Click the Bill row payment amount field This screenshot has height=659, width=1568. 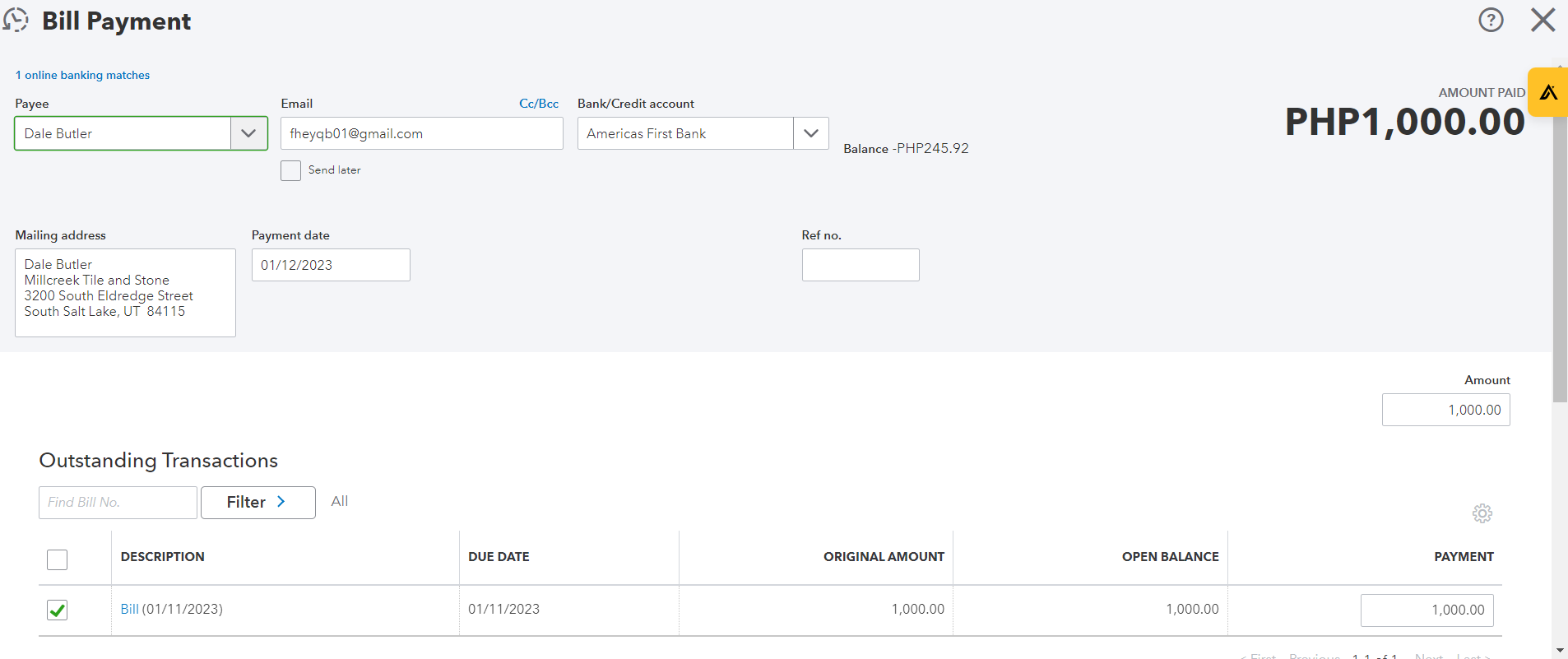[1427, 610]
